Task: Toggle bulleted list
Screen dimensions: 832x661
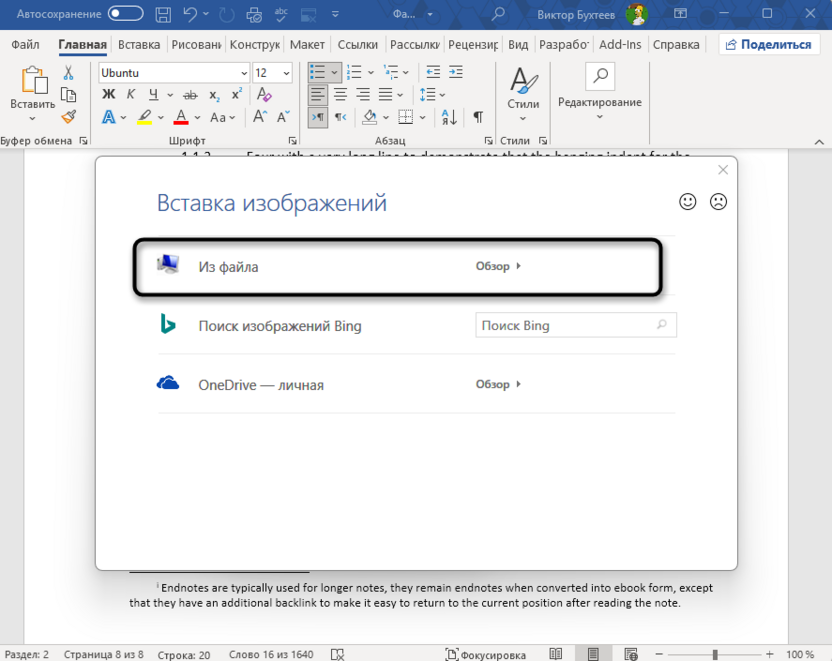Action: point(317,72)
